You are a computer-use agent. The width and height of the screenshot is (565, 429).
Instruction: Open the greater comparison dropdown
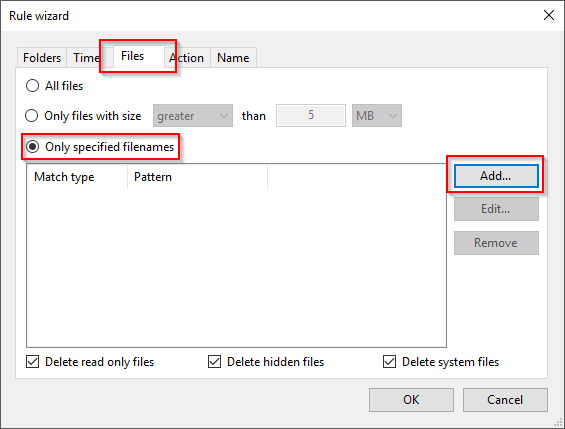tap(193, 116)
